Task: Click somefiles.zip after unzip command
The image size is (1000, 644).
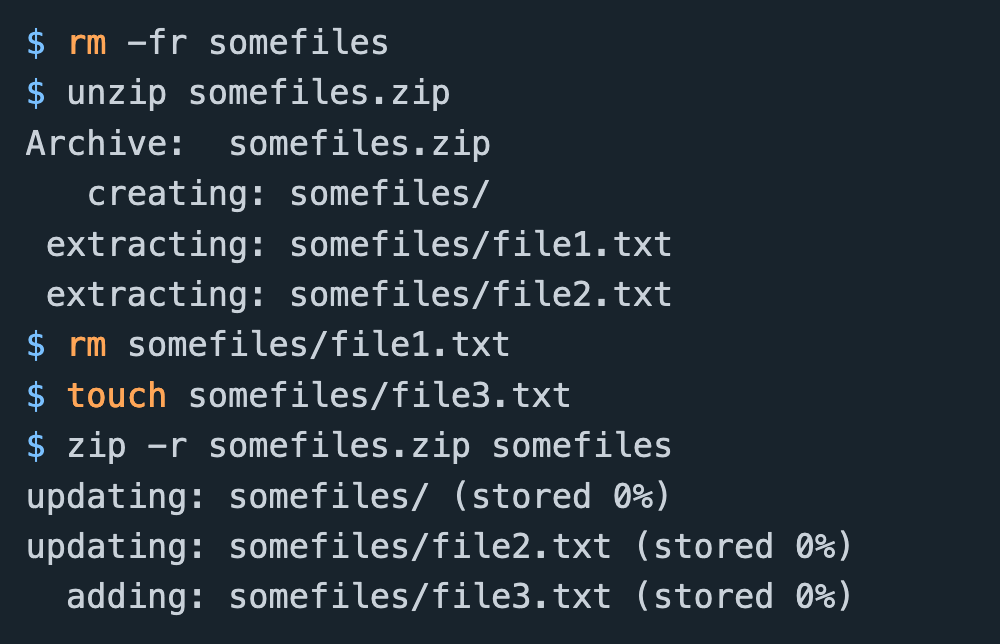Action: pos(320,94)
